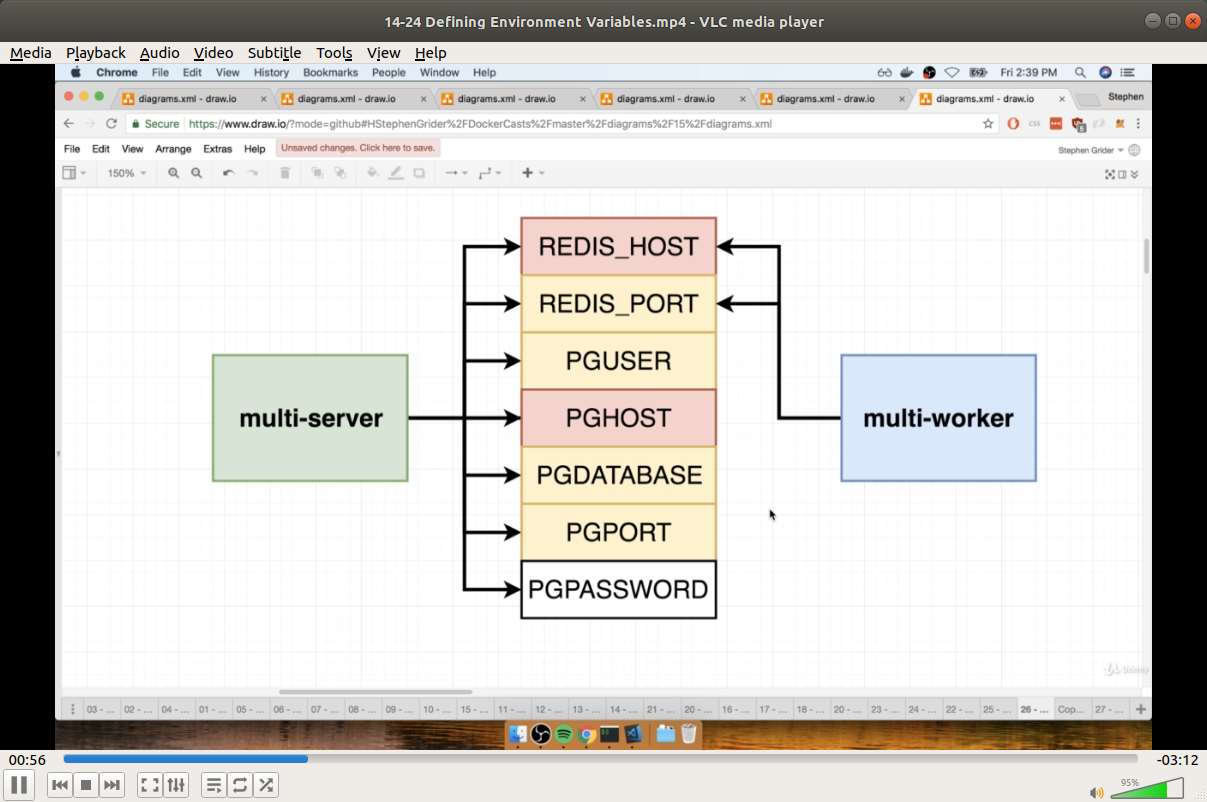The image size is (1207, 802).
Task: Stop playback with the stop button
Action: [86, 785]
